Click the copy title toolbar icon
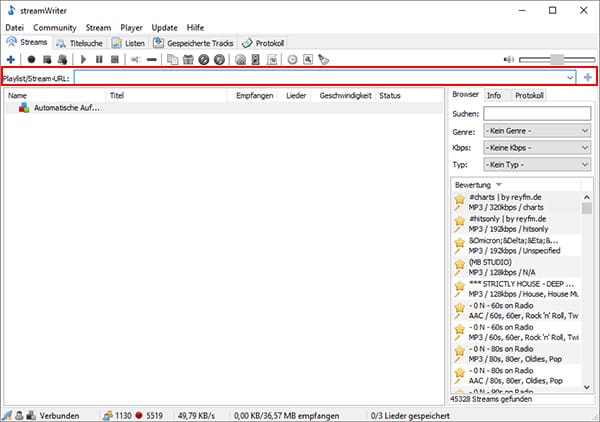This screenshot has width=600, height=422. (173, 60)
